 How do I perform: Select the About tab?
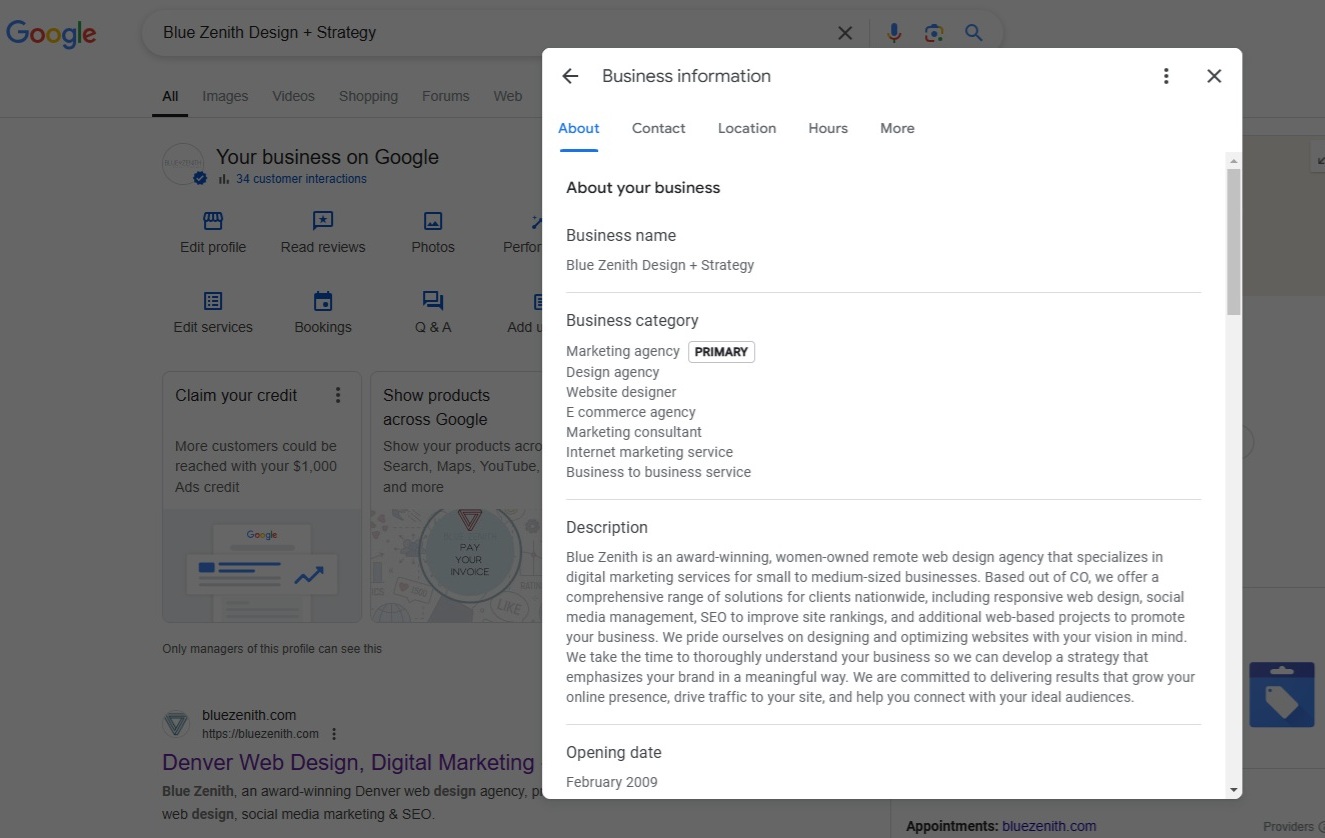tap(579, 128)
